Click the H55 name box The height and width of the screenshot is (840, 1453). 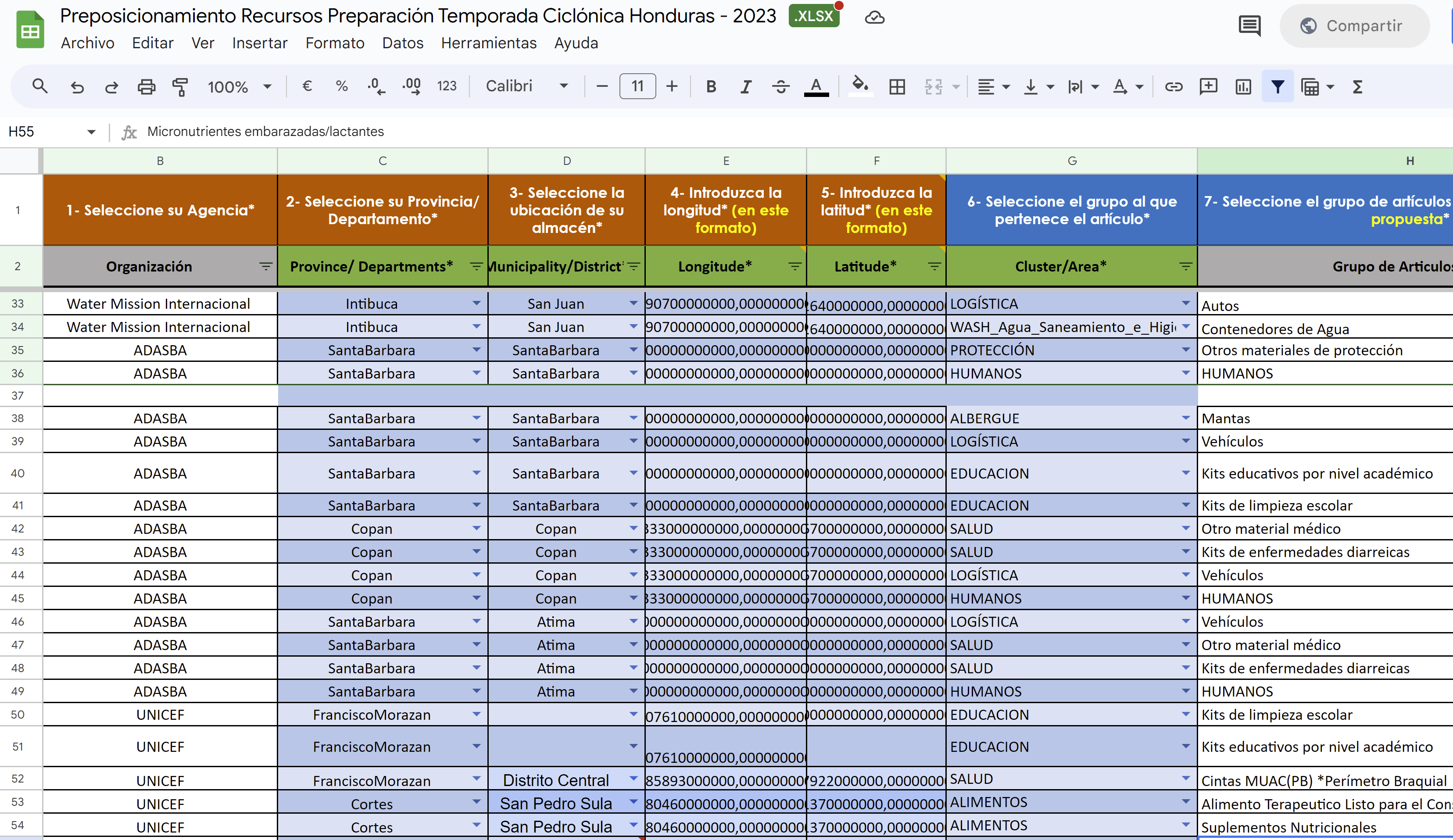point(51,132)
